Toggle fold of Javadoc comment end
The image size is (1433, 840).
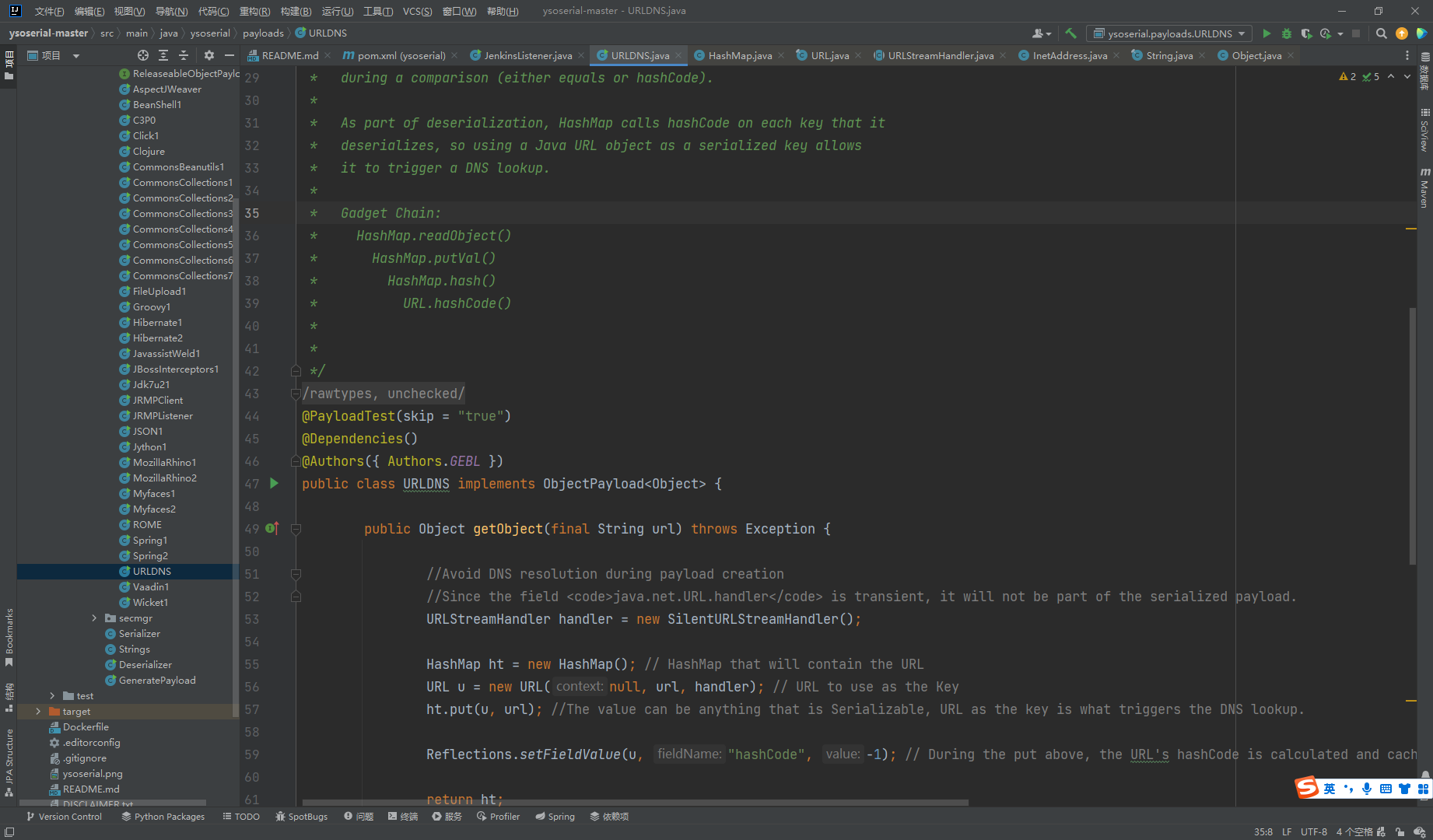(296, 371)
